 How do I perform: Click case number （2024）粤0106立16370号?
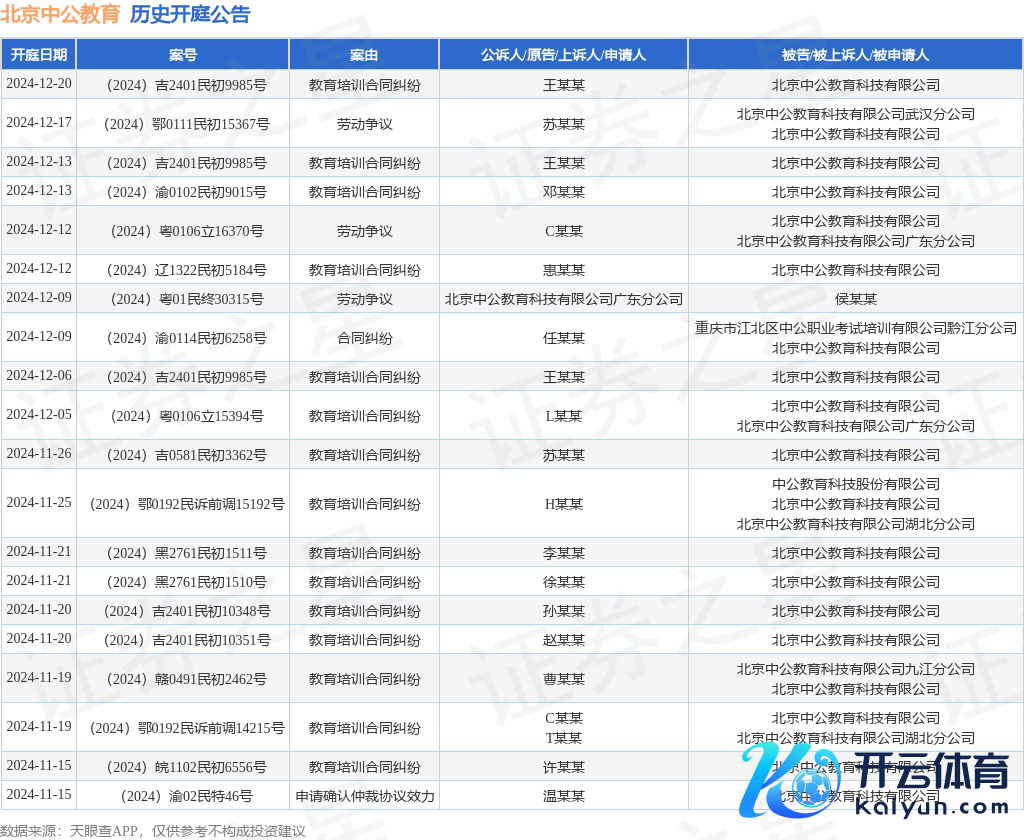pos(183,231)
